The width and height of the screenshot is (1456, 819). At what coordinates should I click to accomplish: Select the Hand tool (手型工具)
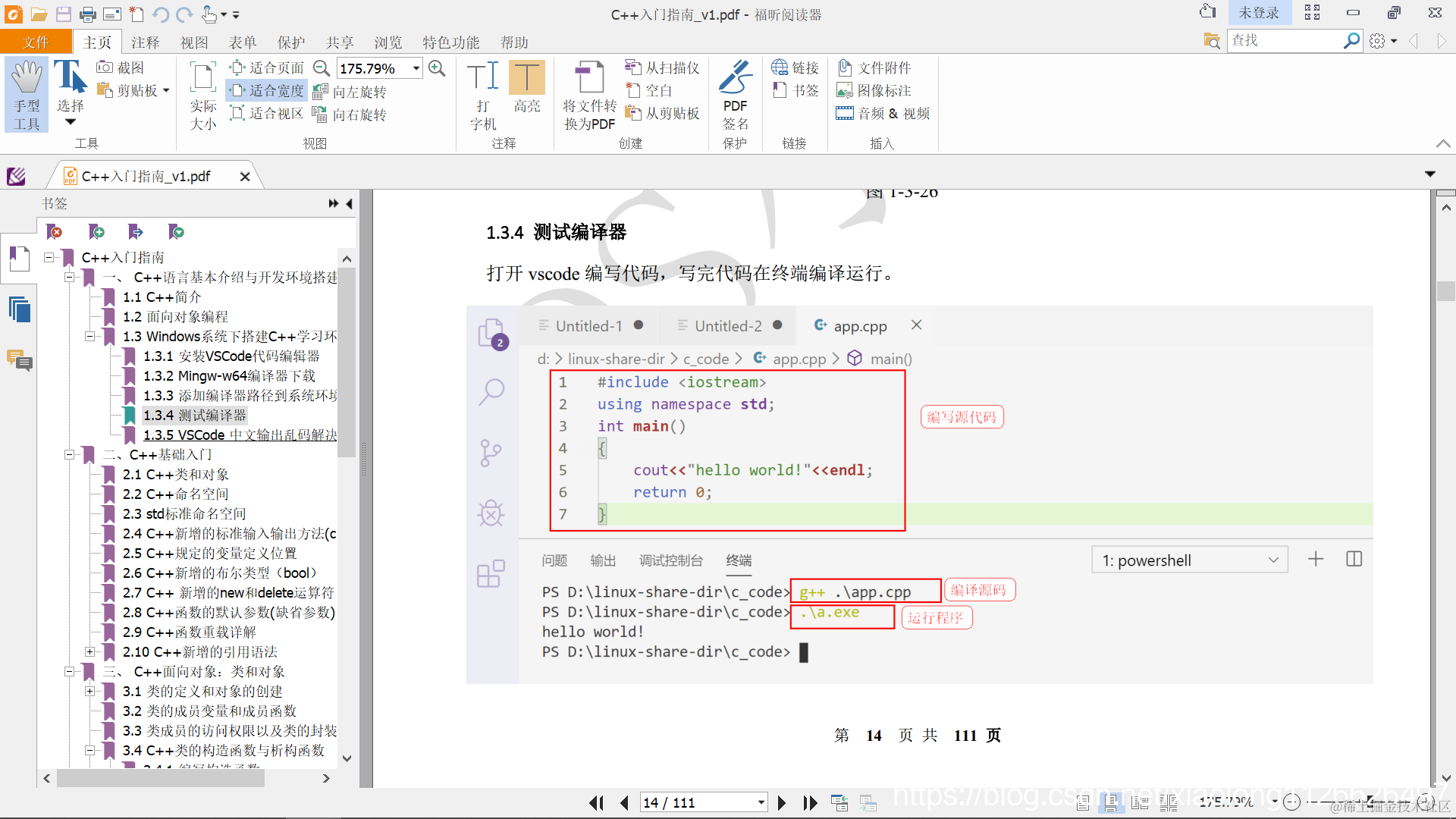click(x=27, y=94)
